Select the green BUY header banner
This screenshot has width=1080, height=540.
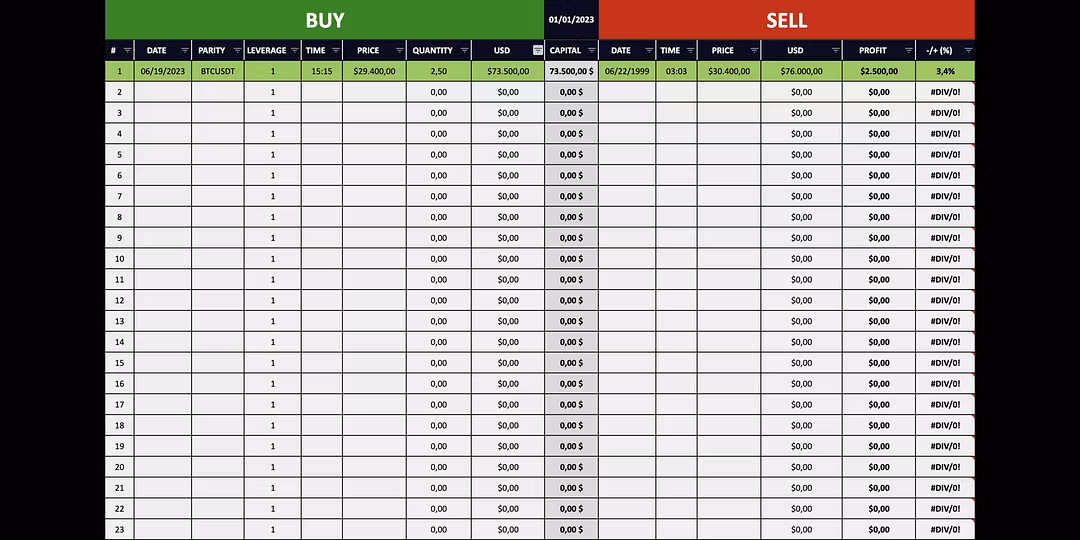[325, 20]
